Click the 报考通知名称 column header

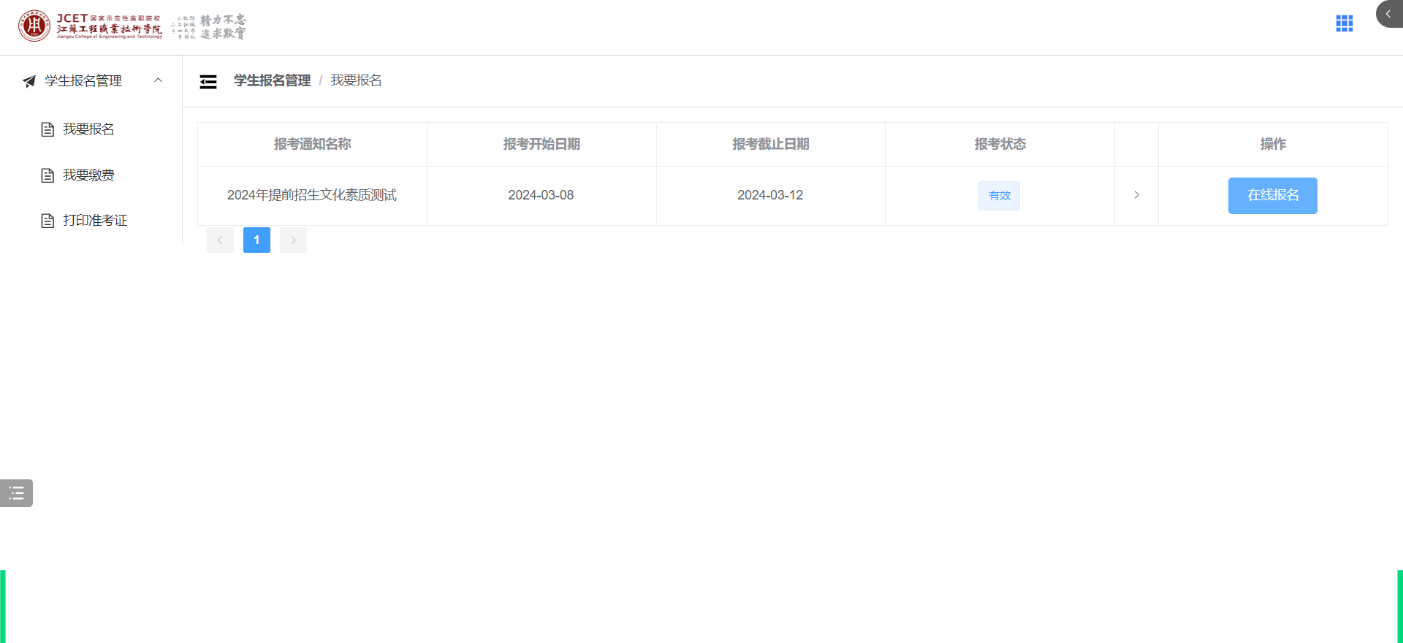pos(312,144)
